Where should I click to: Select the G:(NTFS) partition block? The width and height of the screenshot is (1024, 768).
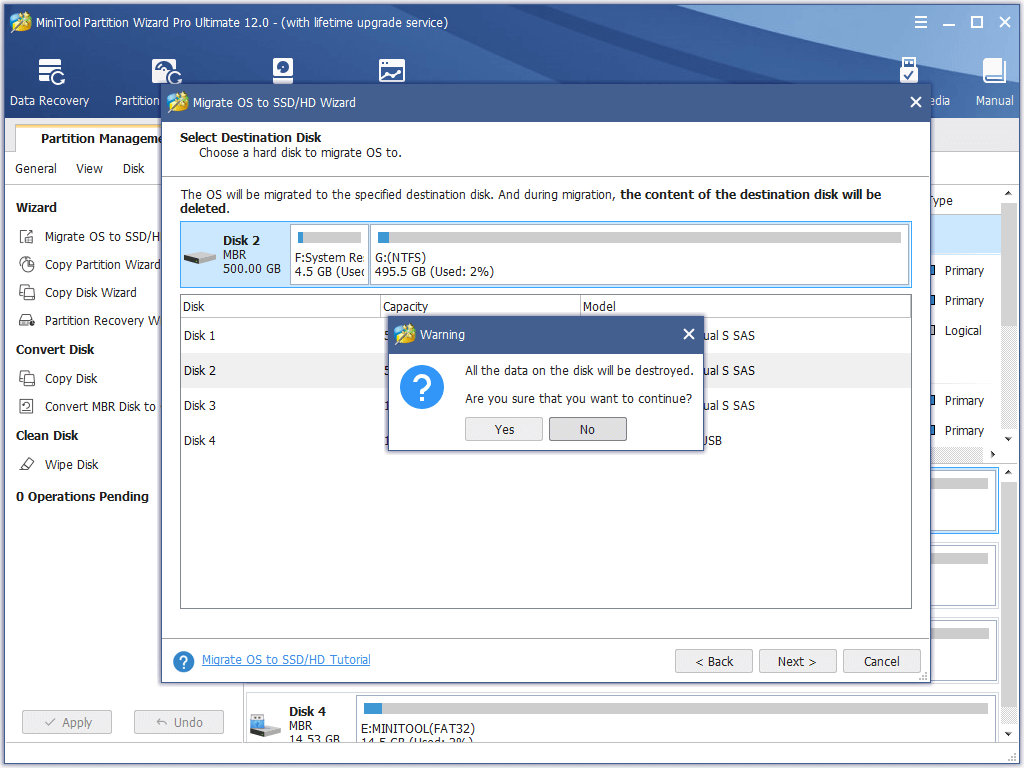coord(639,254)
